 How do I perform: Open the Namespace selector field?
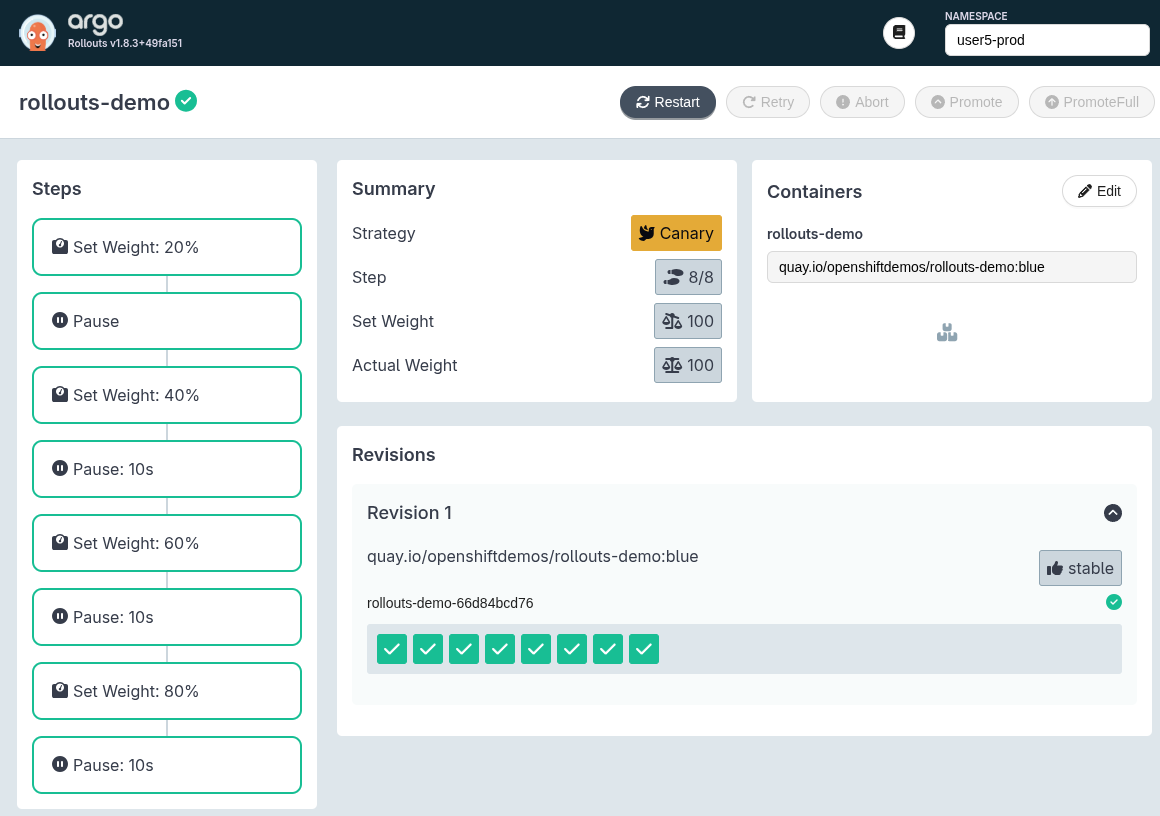point(1046,41)
